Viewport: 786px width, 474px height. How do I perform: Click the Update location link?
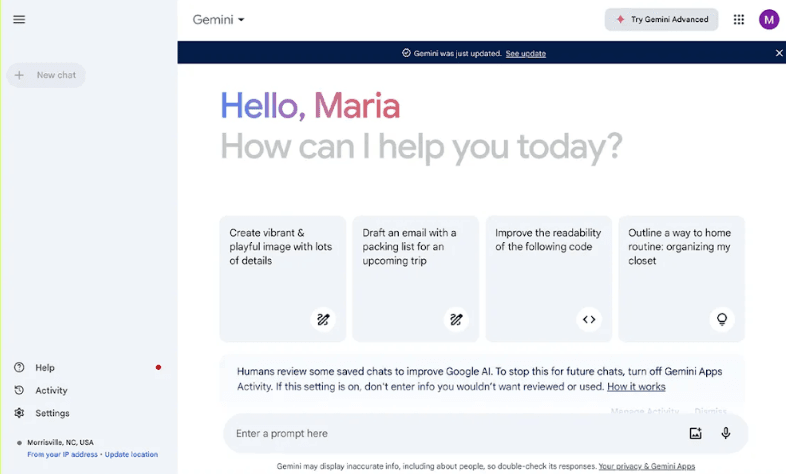point(131,454)
